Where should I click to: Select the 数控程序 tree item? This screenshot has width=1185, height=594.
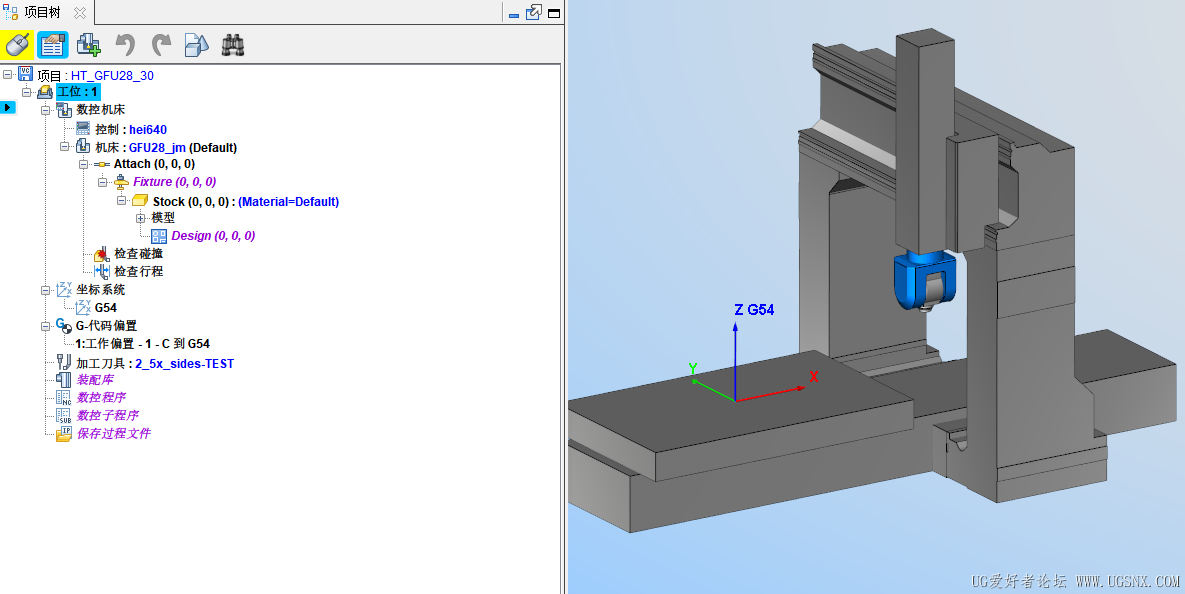click(x=101, y=398)
